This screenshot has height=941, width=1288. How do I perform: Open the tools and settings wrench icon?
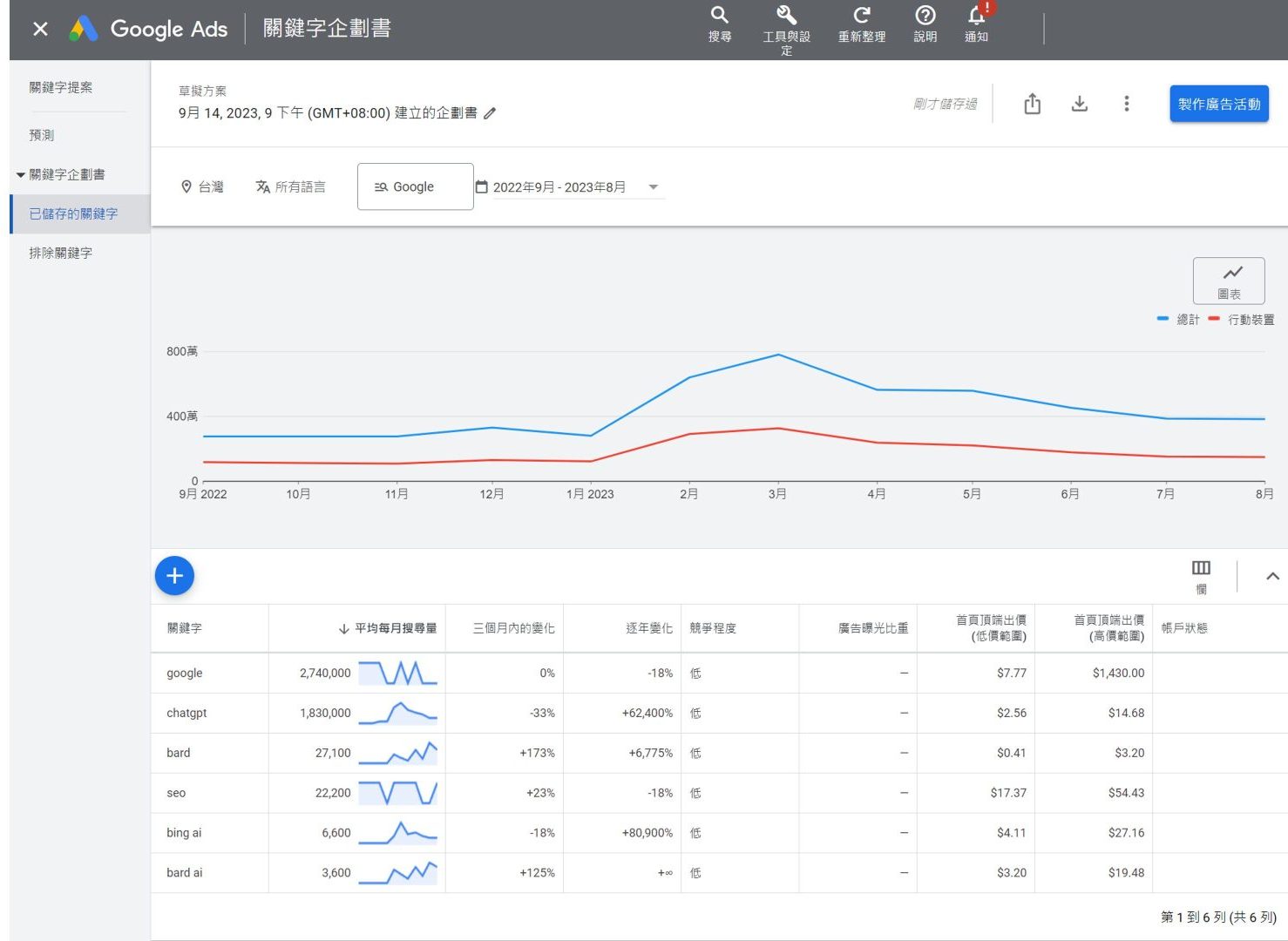(786, 17)
